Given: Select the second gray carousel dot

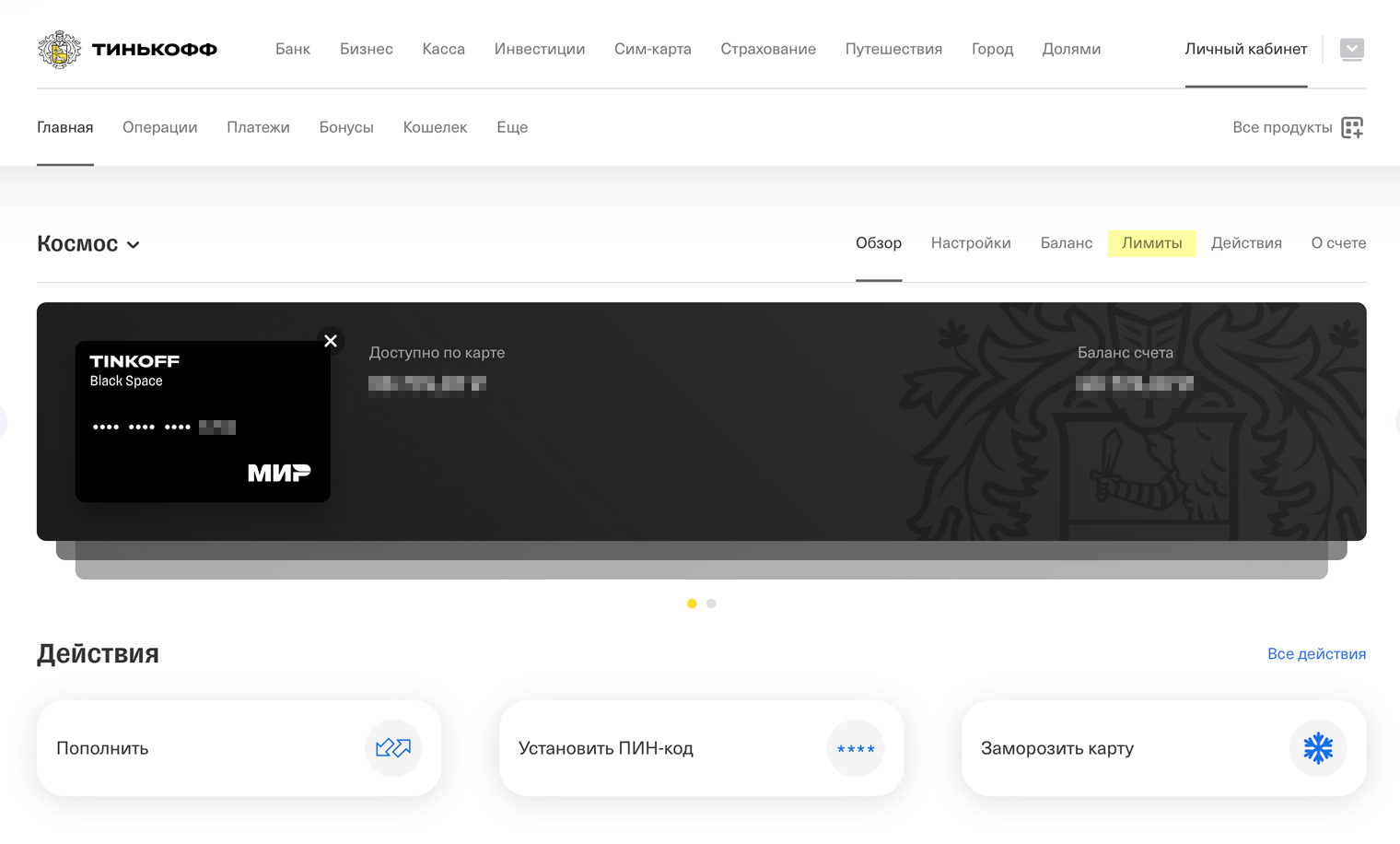Looking at the screenshot, I should tap(711, 604).
